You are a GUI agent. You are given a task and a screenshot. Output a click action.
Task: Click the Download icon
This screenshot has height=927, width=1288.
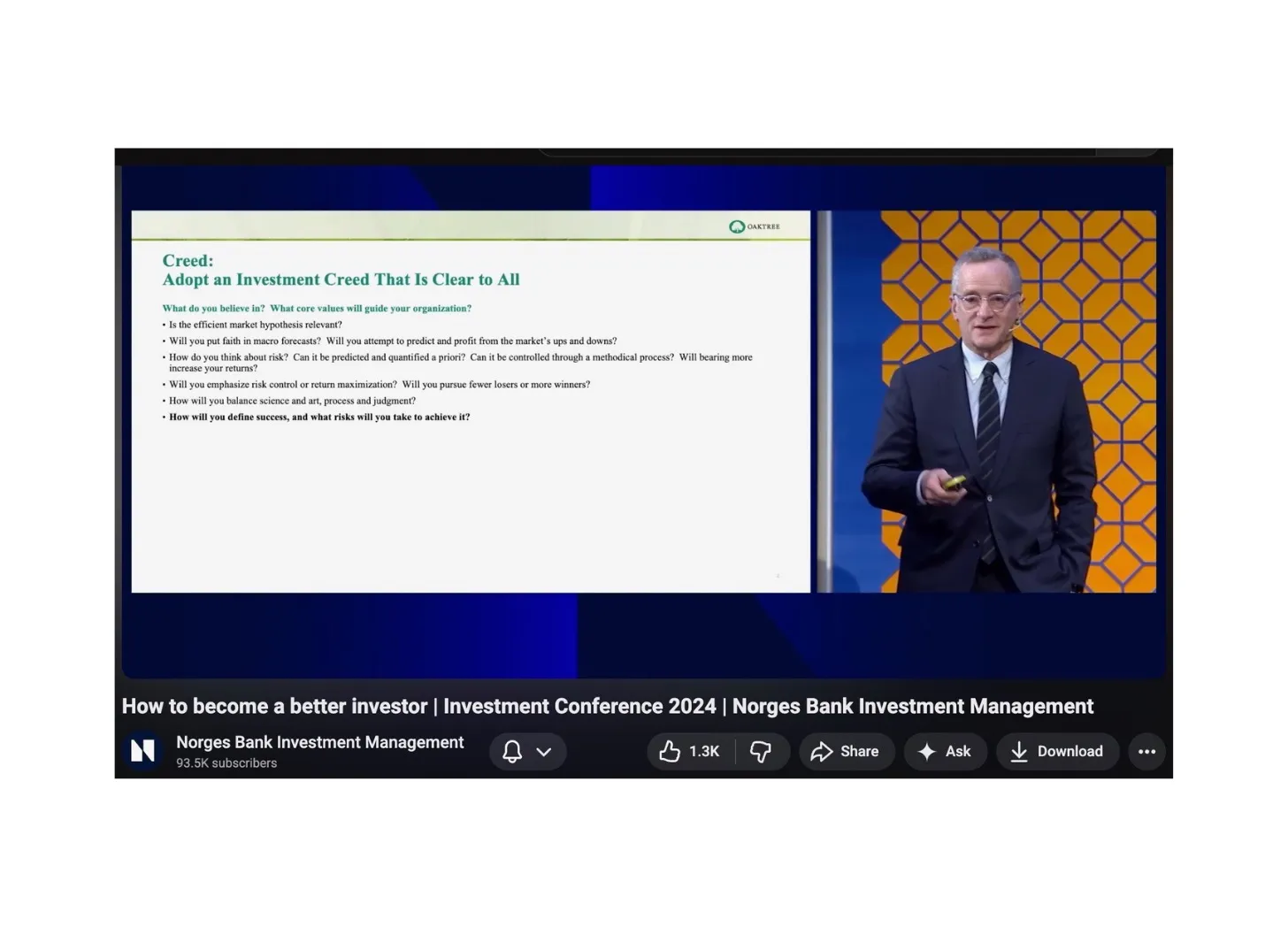click(x=1057, y=751)
